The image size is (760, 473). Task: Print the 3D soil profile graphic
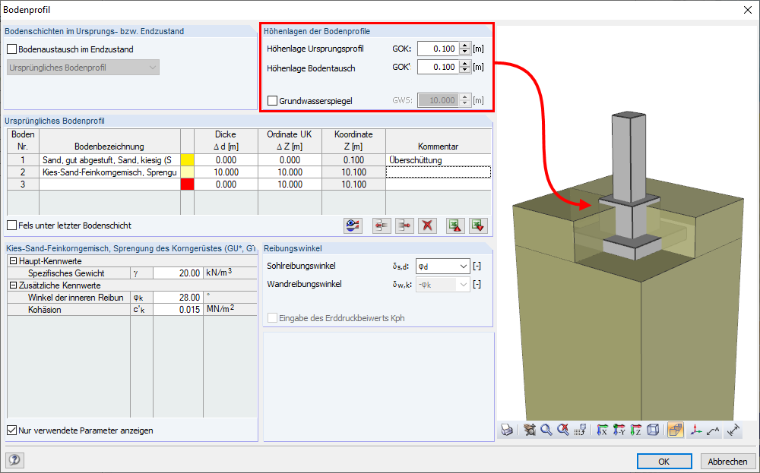(x=507, y=429)
